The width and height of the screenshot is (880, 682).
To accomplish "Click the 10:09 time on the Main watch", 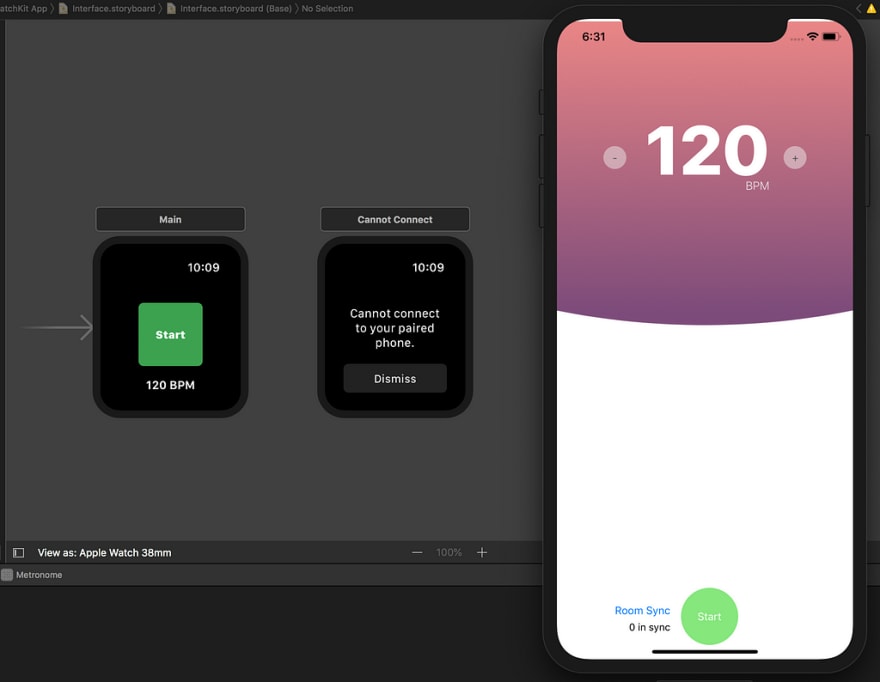I will [x=204, y=268].
